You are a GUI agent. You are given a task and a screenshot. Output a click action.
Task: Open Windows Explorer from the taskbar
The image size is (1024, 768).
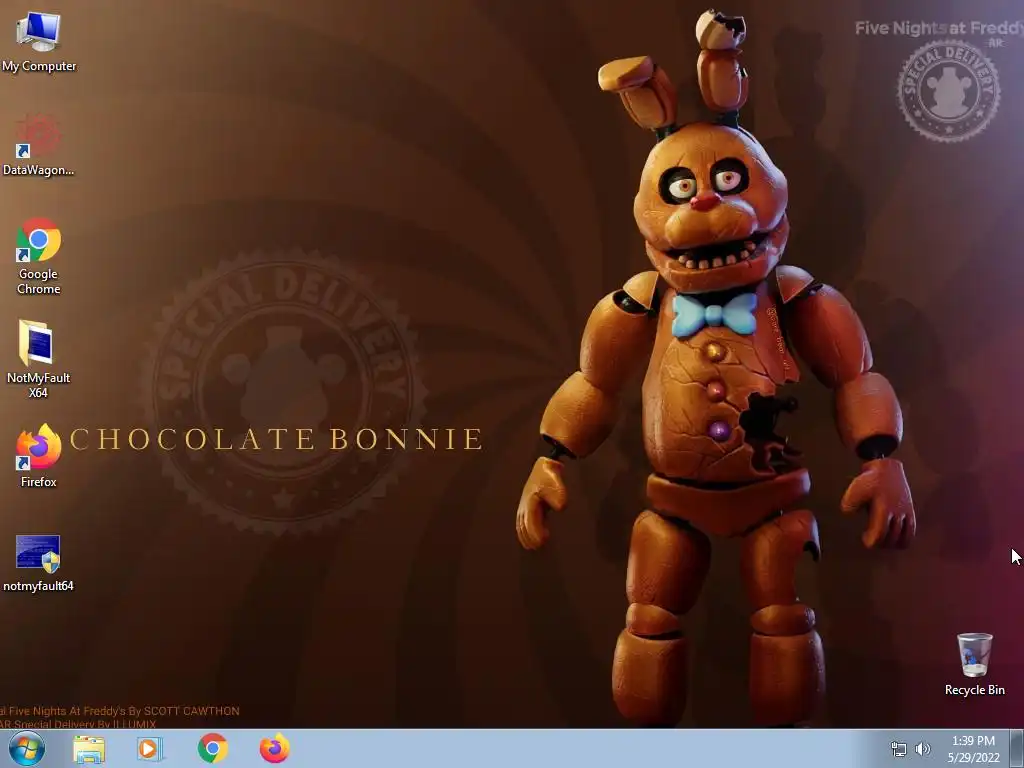(89, 749)
